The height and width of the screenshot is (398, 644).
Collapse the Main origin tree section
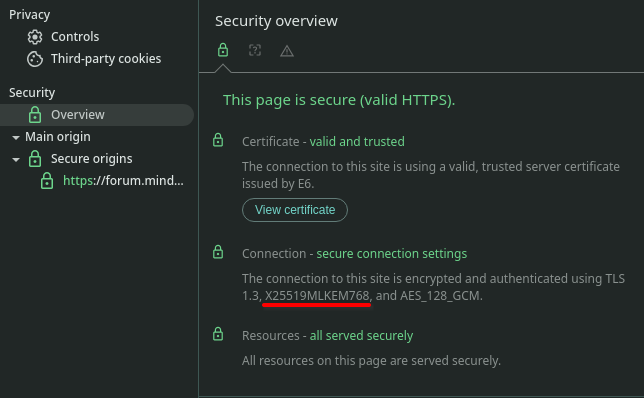pos(16,138)
